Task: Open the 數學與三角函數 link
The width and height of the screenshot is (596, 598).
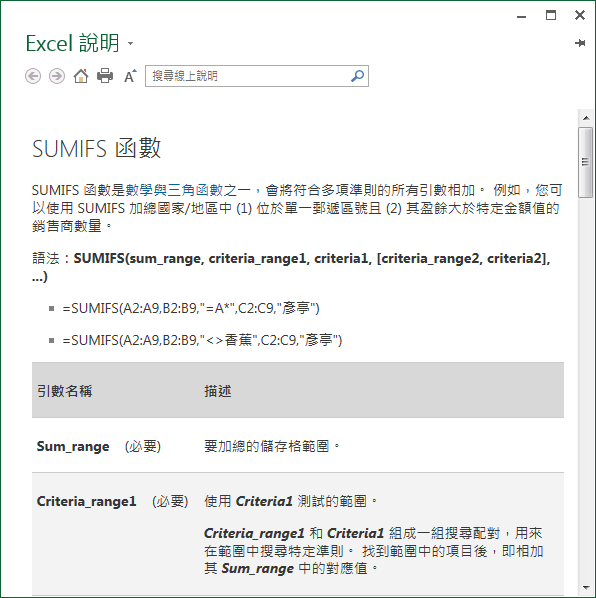Action: 174,190
